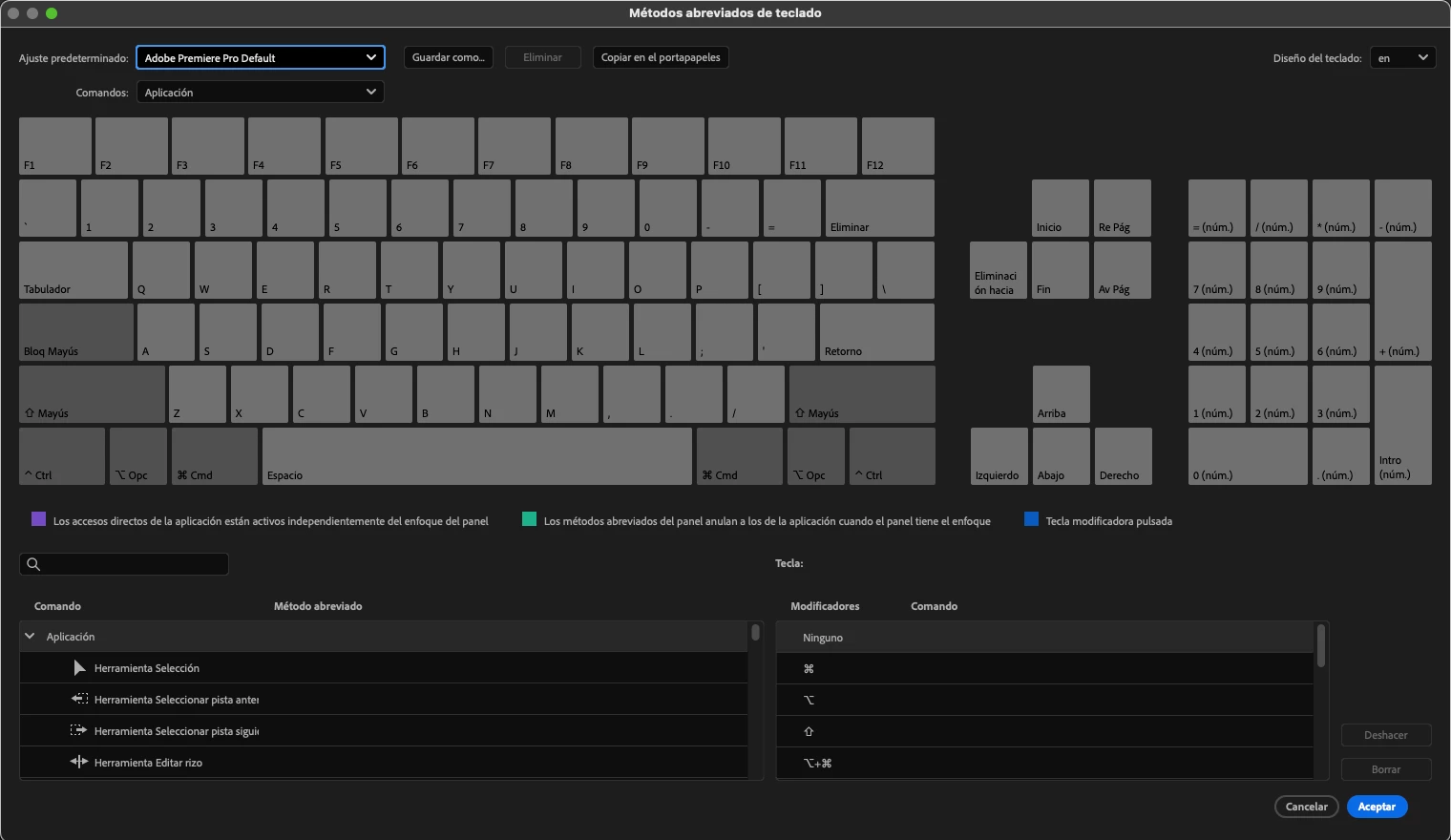
Task: Click the Espacio key
Action: pos(477,456)
